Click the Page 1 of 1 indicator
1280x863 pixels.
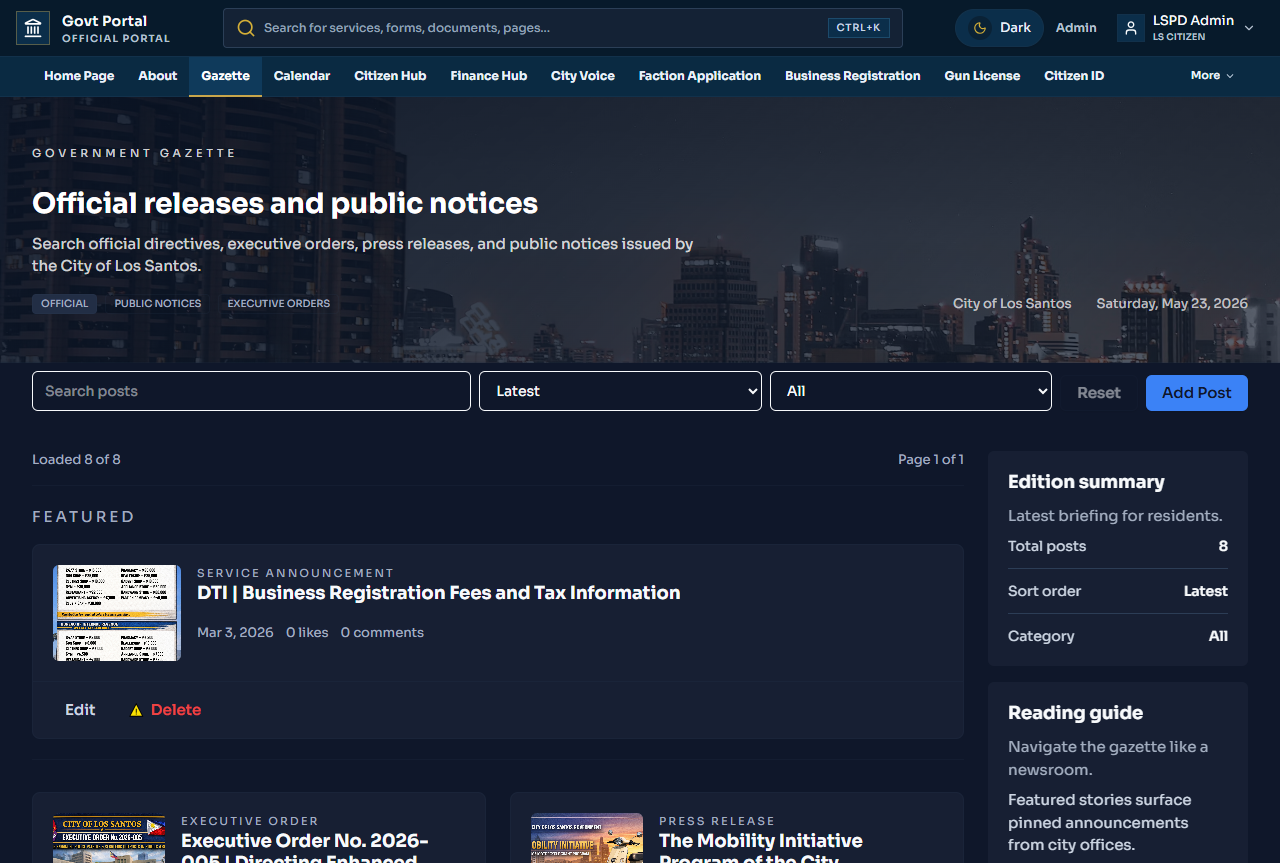[x=931, y=460]
